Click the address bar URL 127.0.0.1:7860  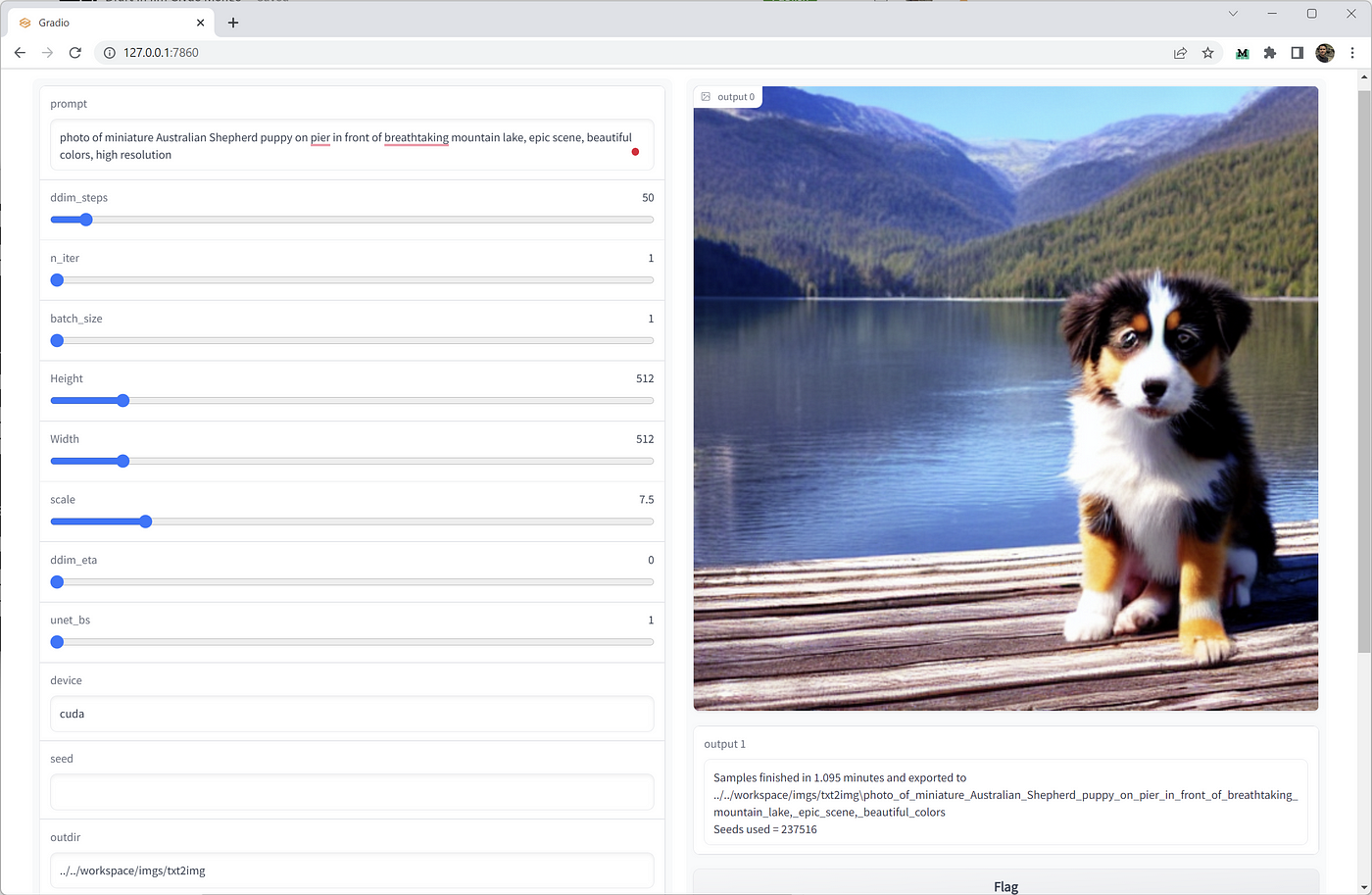161,53
